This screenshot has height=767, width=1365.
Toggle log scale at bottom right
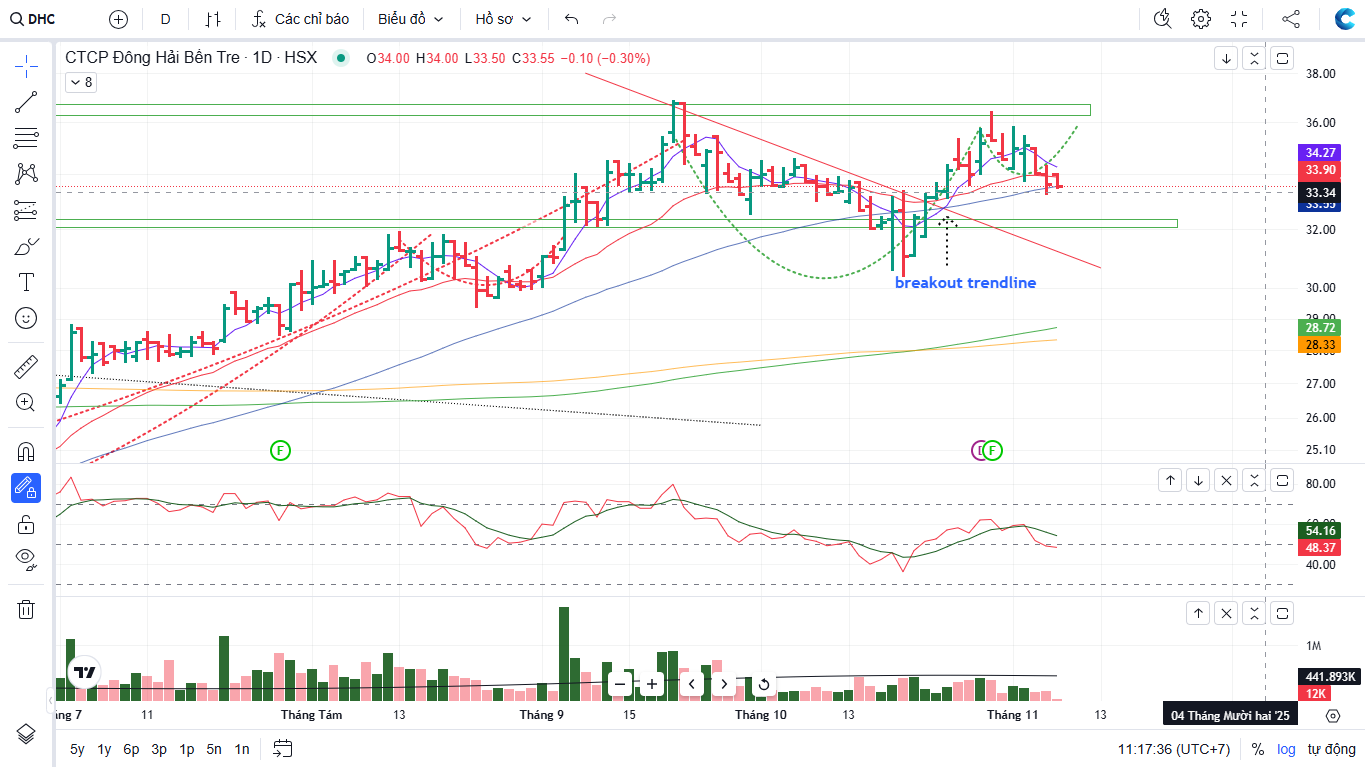(x=1286, y=749)
